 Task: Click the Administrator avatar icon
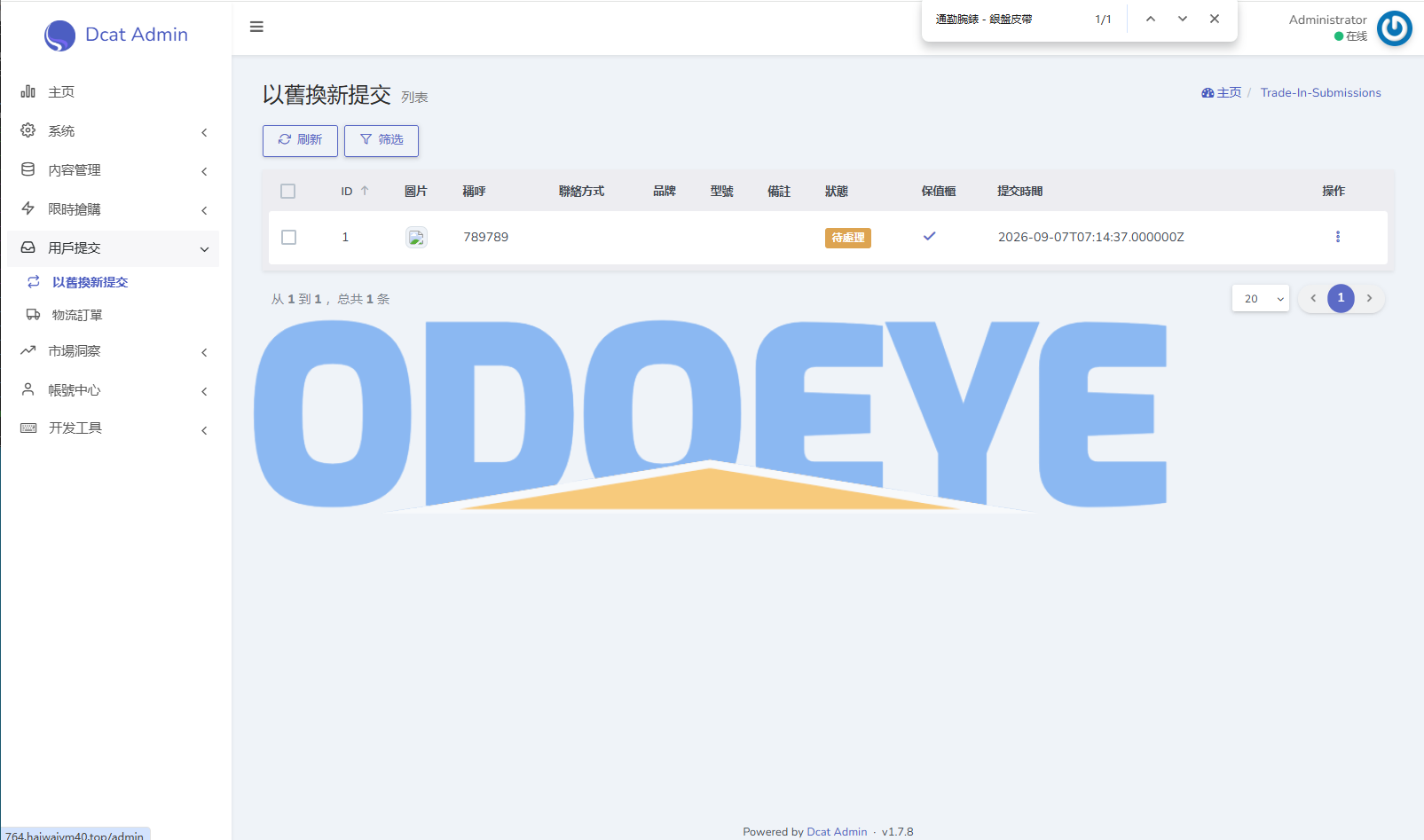pos(1394,28)
